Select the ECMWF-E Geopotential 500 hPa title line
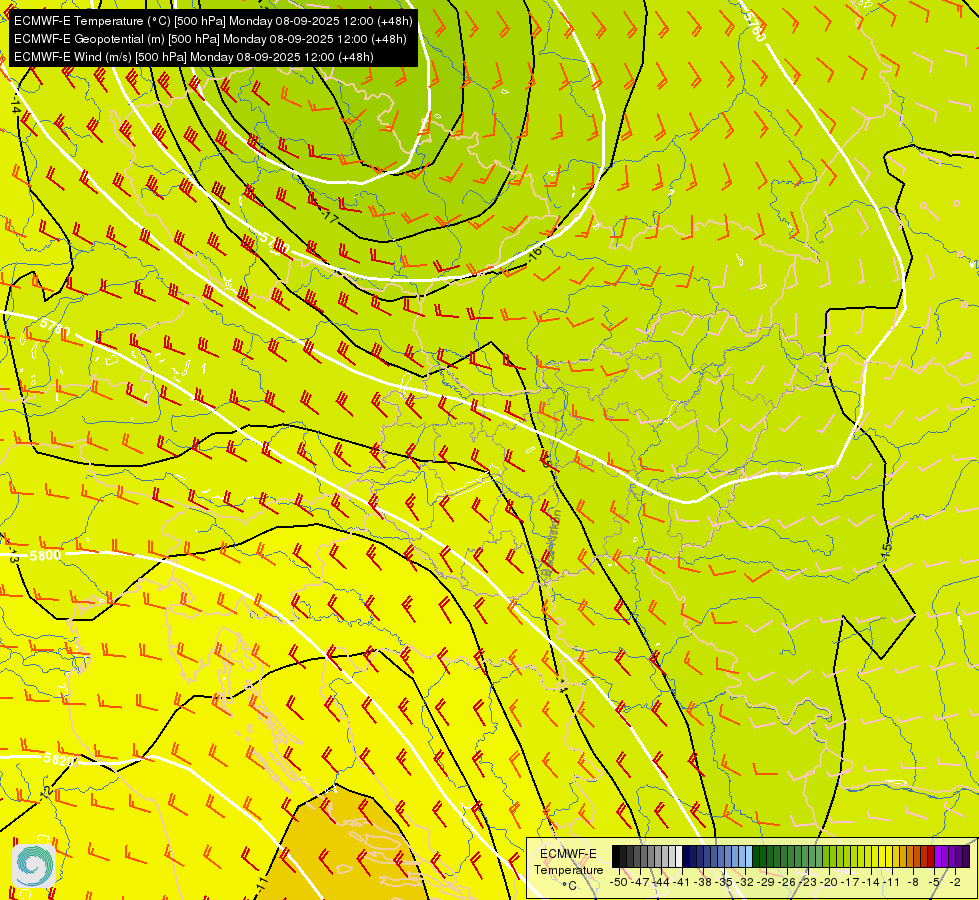979x900 pixels. click(x=210, y=39)
